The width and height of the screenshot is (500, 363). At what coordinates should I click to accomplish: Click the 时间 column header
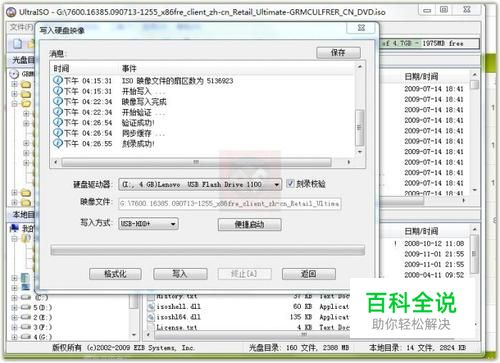(61, 68)
